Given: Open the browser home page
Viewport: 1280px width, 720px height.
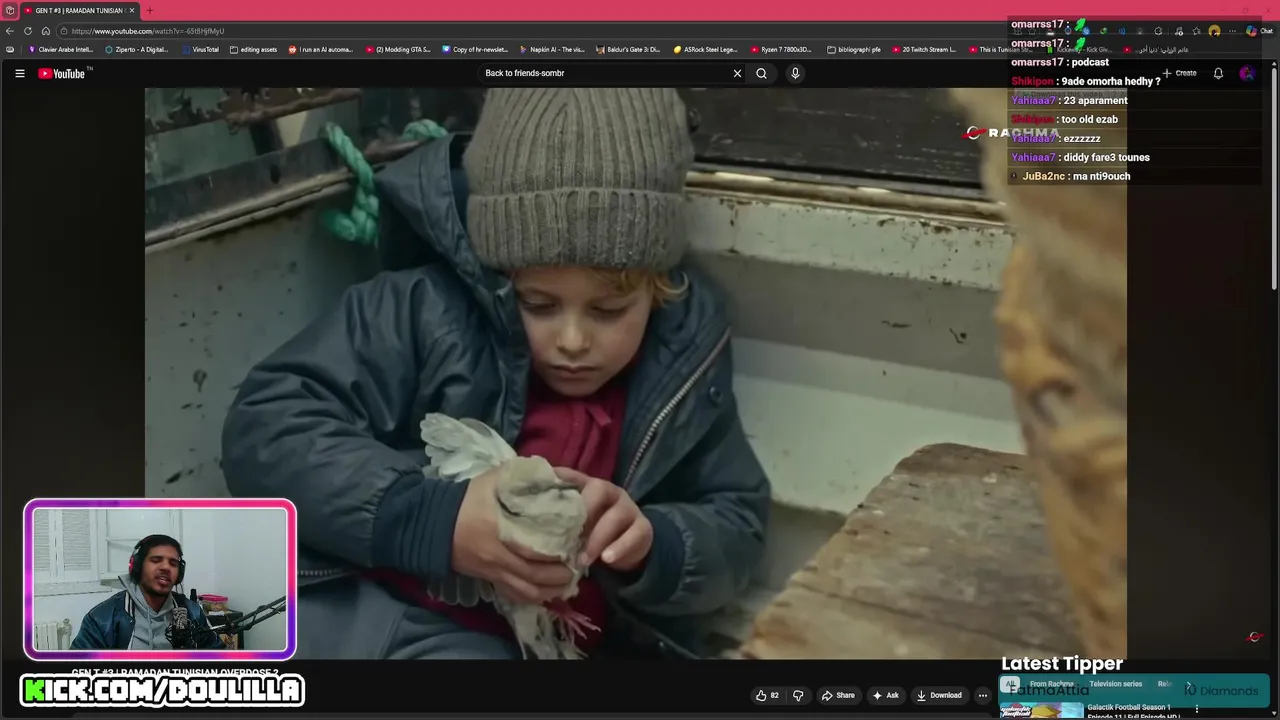Looking at the screenshot, I should coord(46,31).
